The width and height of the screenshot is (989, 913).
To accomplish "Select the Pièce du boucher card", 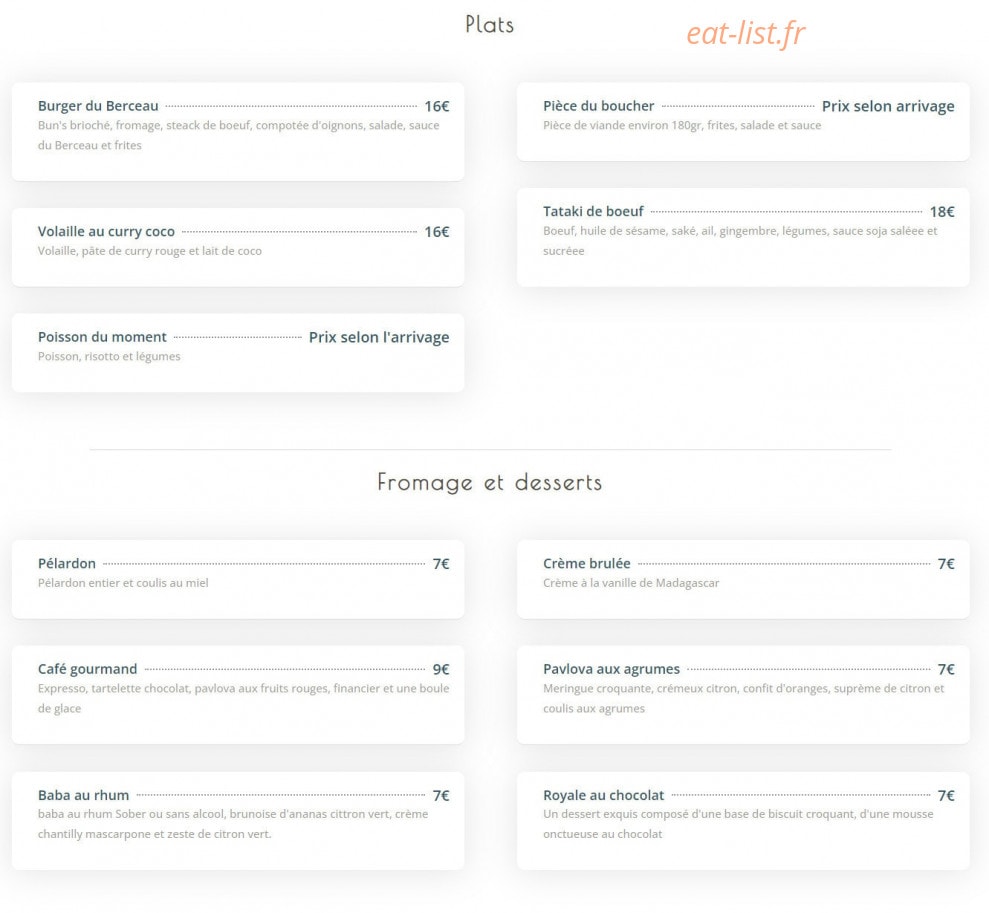I will 743,122.
